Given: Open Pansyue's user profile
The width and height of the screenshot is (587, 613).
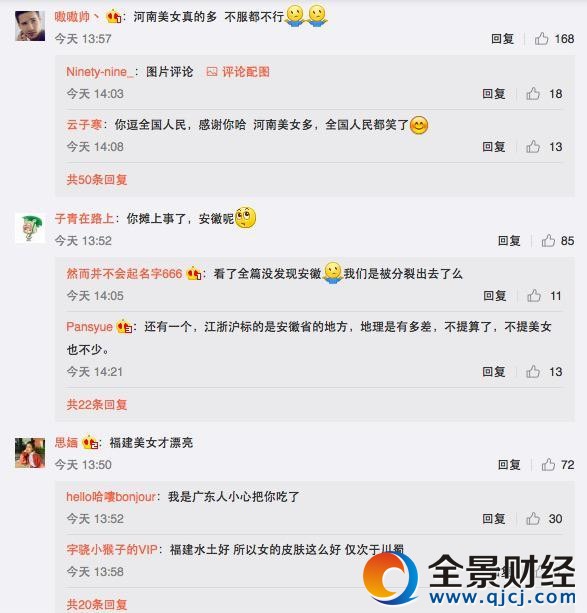Looking at the screenshot, I should pos(89,326).
